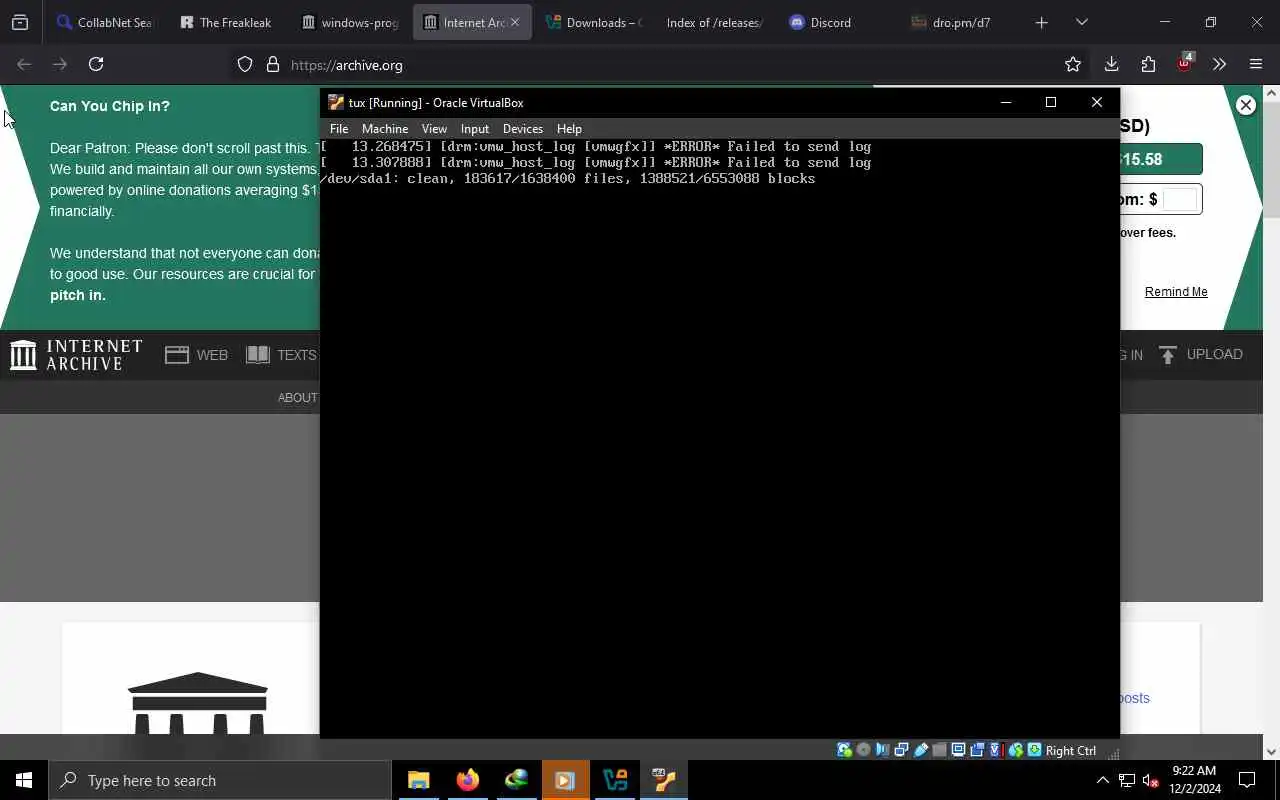The height and width of the screenshot is (800, 1280).
Task: Click the keyboard capture arrow indicator
Action: (1035, 750)
